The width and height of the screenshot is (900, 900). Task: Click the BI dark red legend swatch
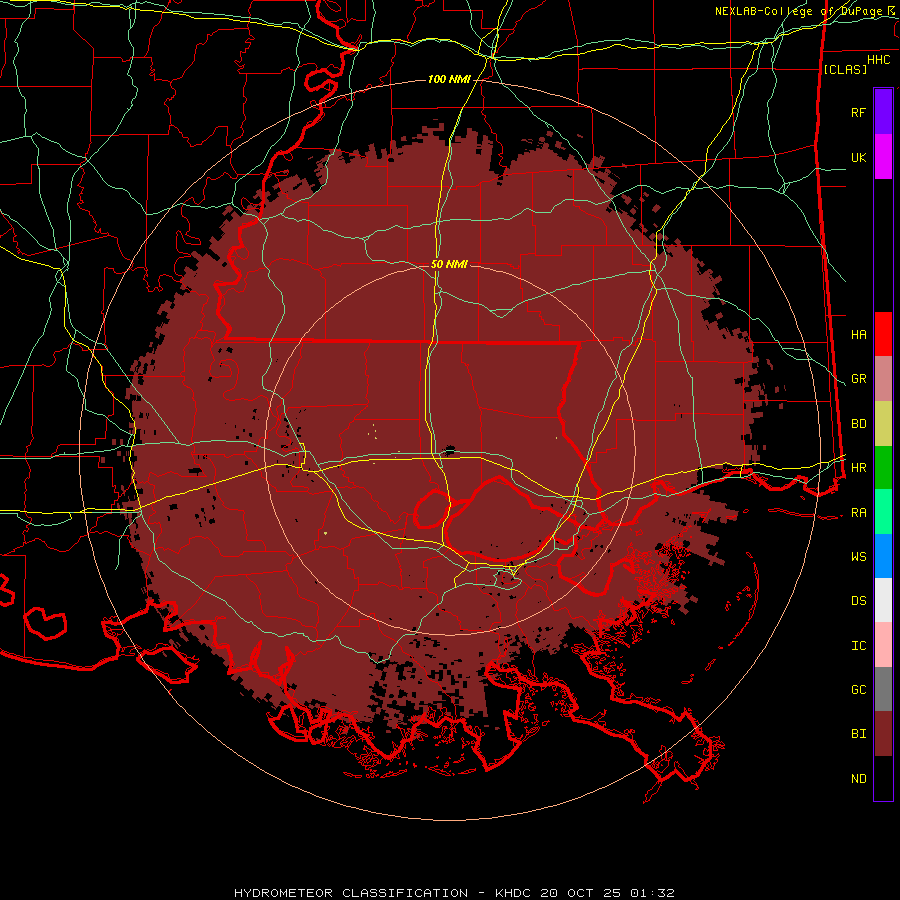point(883,734)
